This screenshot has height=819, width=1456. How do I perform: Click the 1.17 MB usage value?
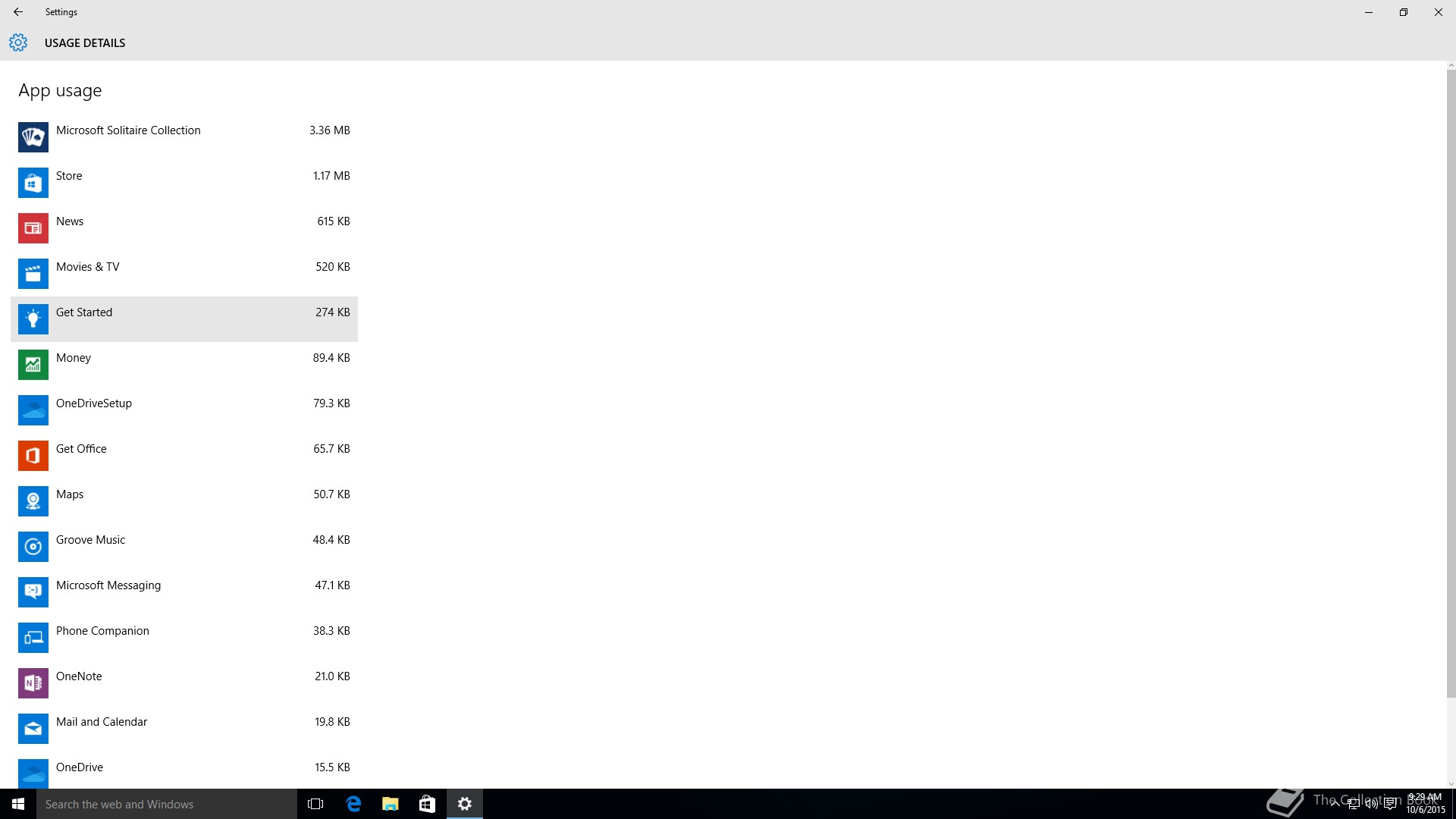click(x=331, y=176)
